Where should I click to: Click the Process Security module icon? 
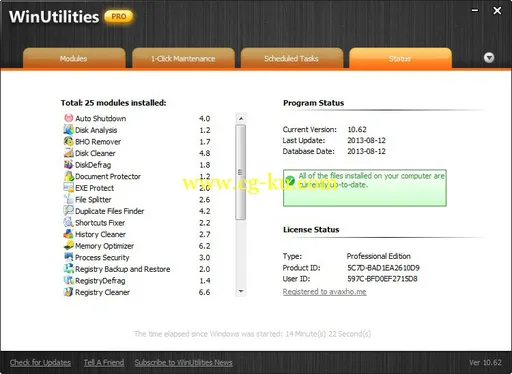[x=69, y=257]
